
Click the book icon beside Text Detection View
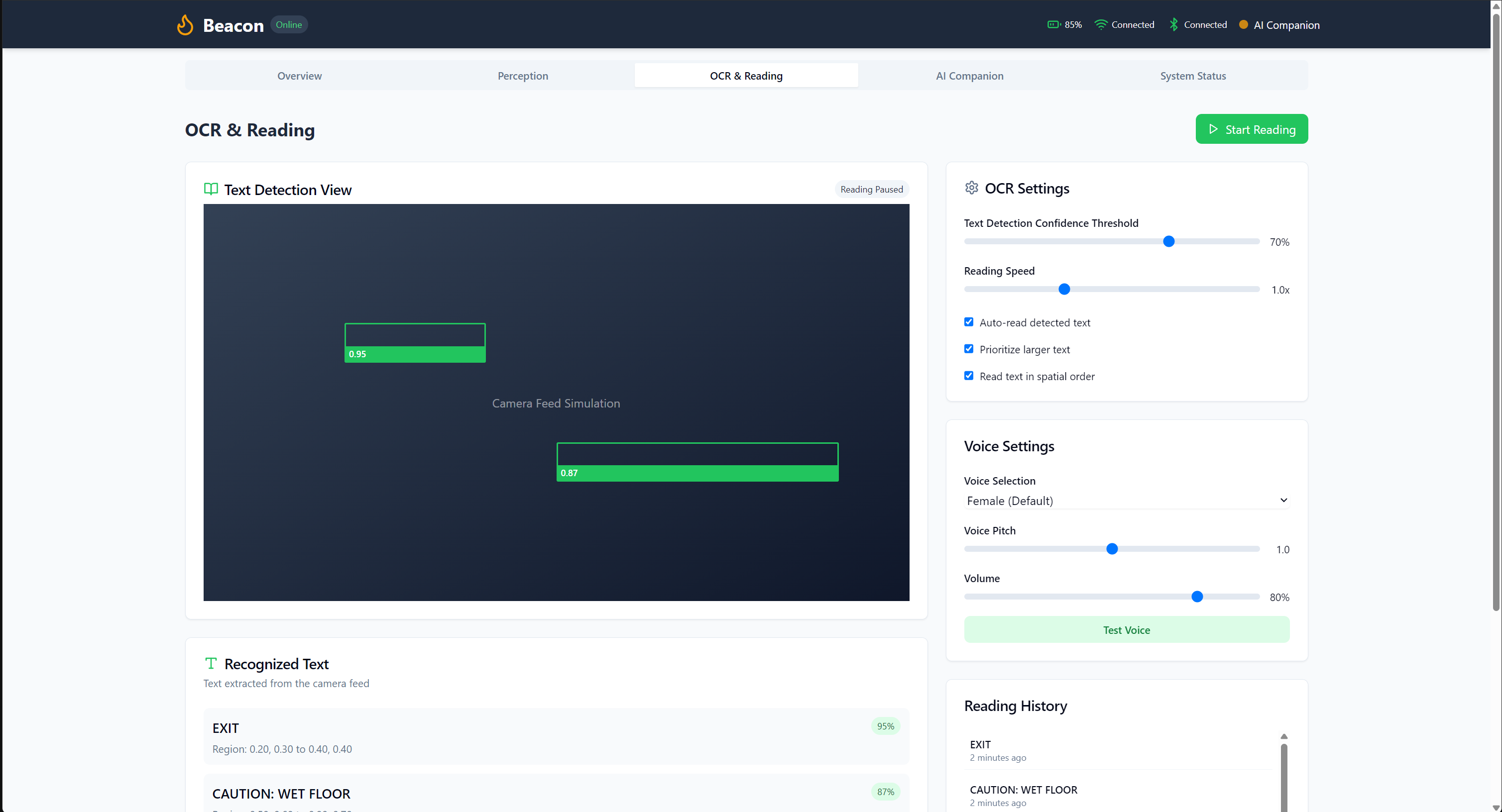pos(211,189)
